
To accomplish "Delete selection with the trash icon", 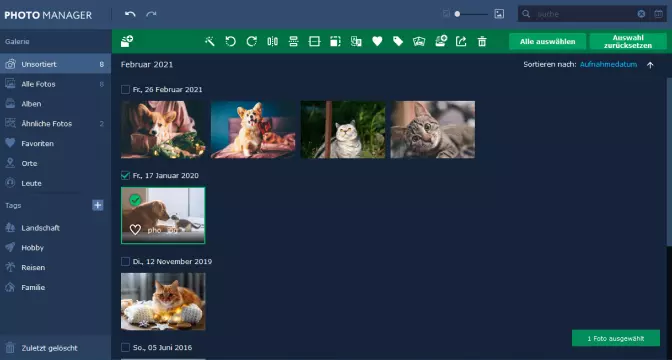I will point(482,41).
